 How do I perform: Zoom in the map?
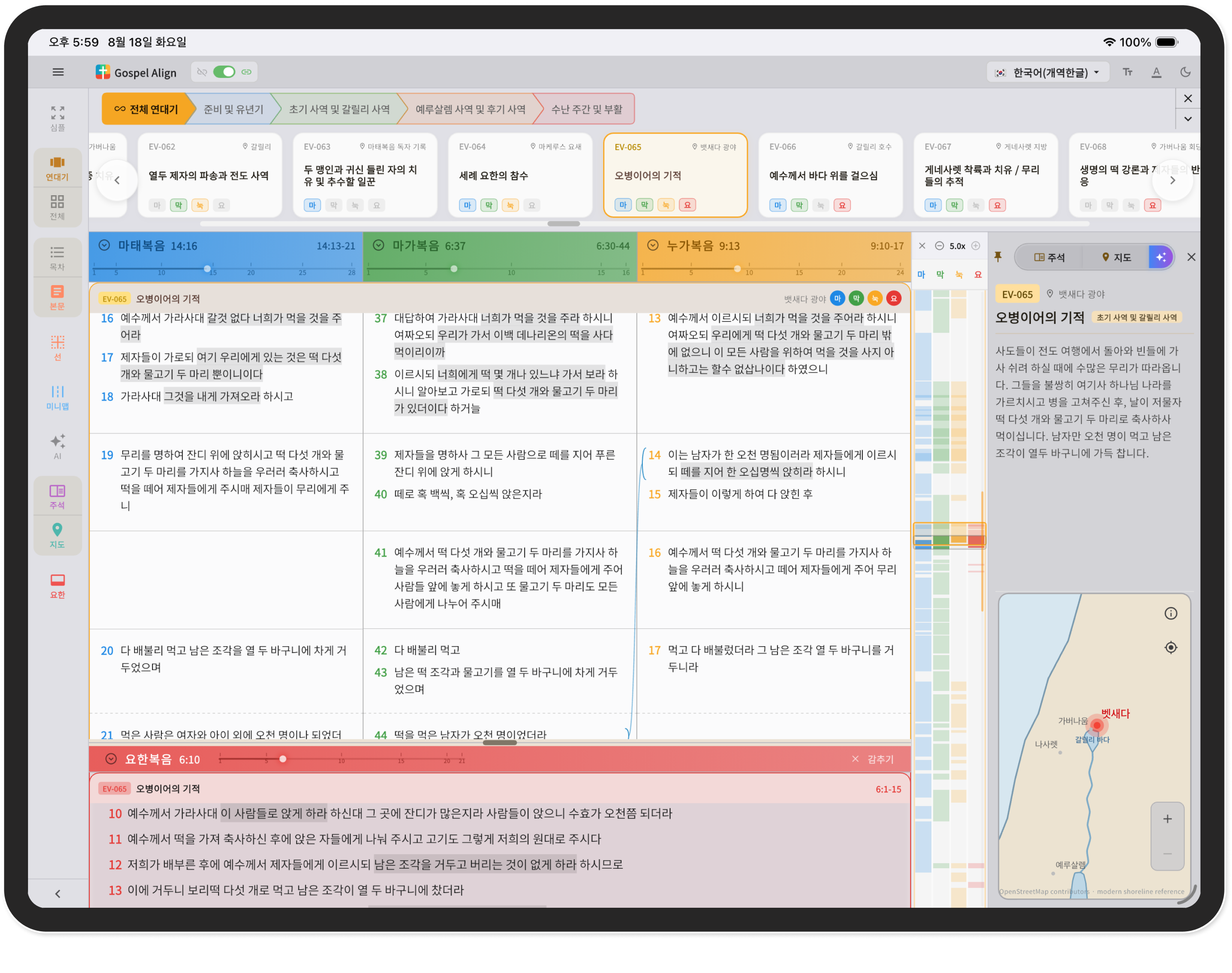[x=1167, y=819]
